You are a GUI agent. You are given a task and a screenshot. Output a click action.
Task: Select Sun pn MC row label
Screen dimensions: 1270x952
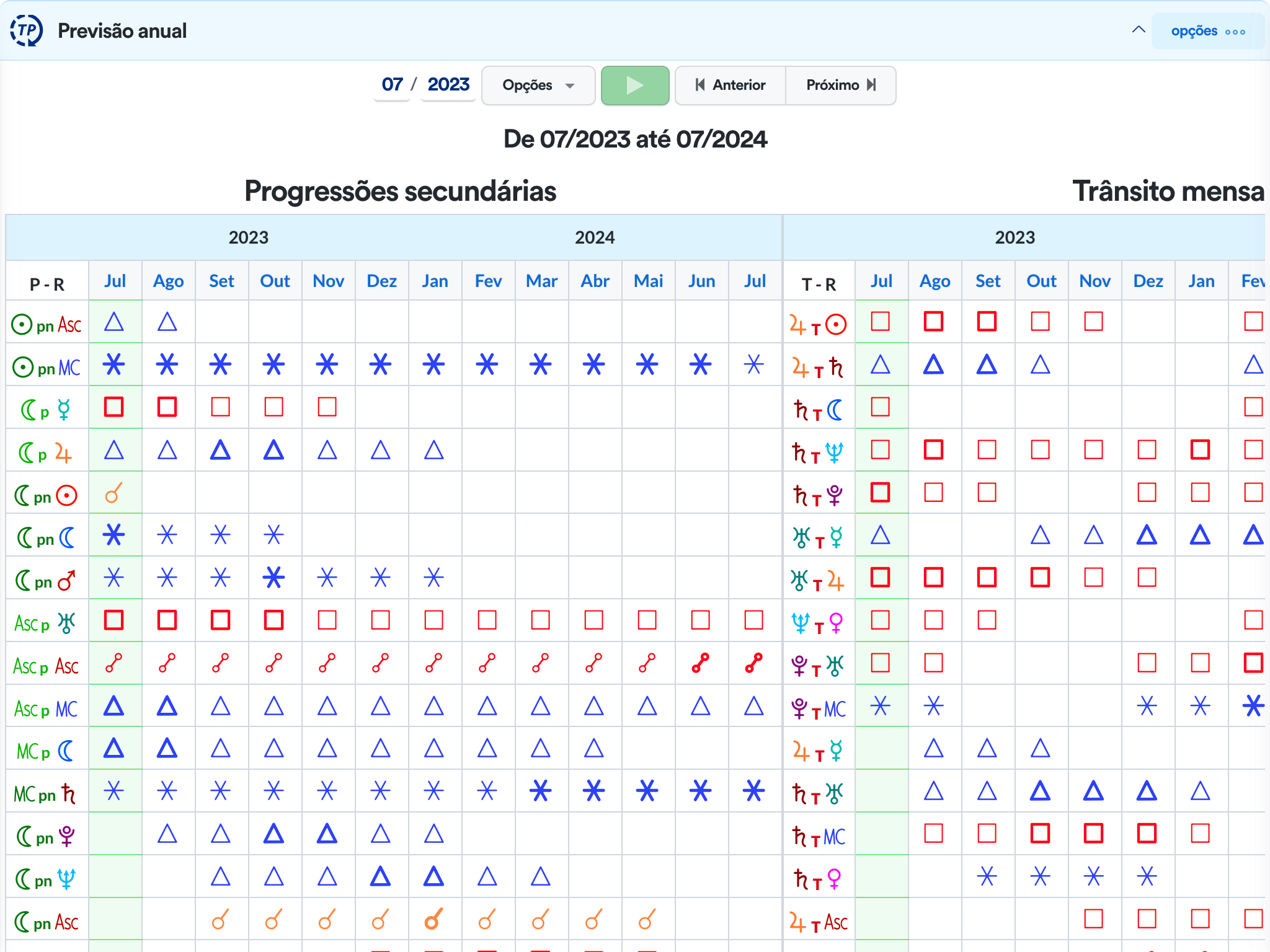coord(47,368)
